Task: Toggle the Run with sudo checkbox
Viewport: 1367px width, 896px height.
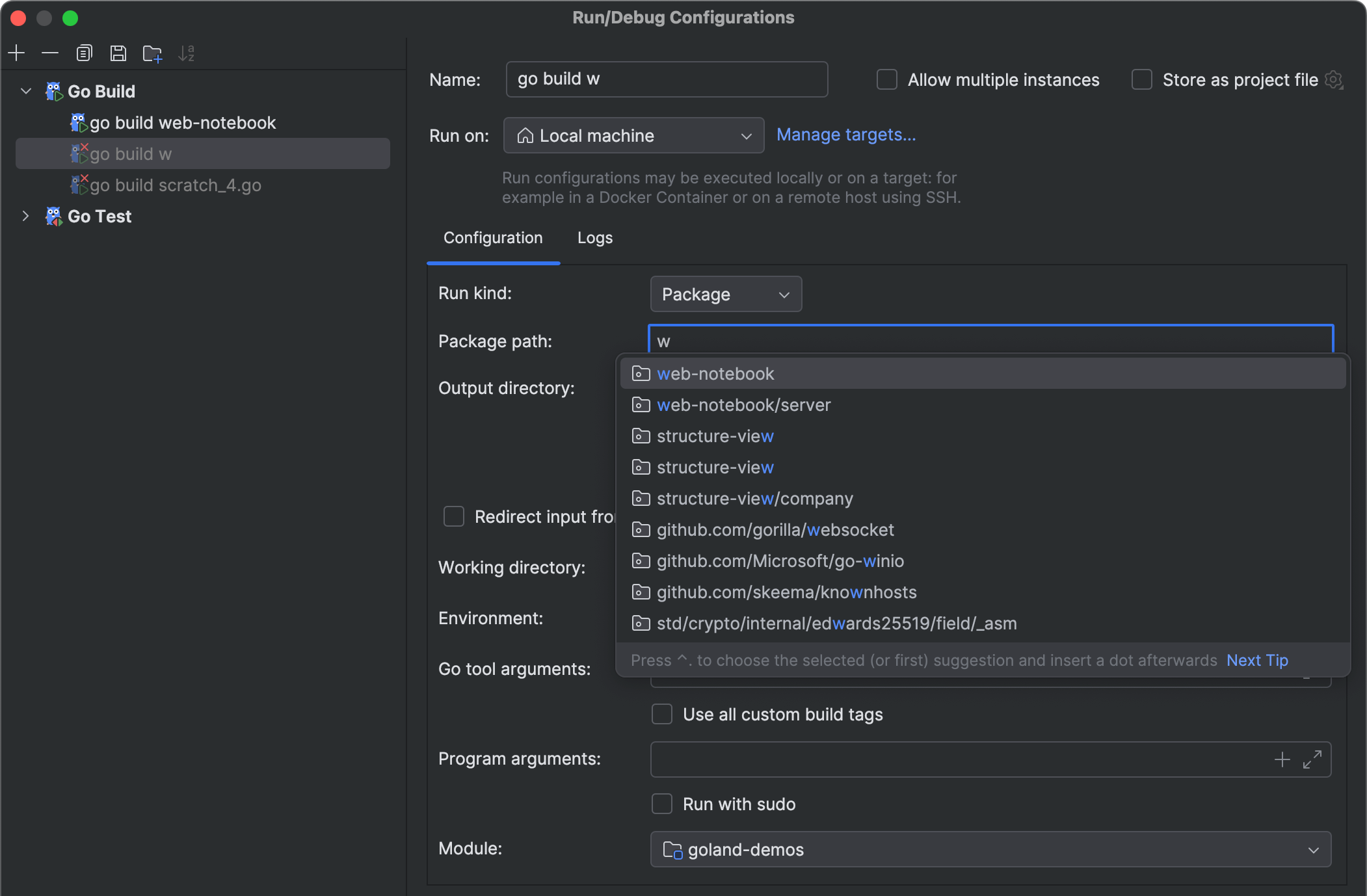Action: tap(662, 804)
